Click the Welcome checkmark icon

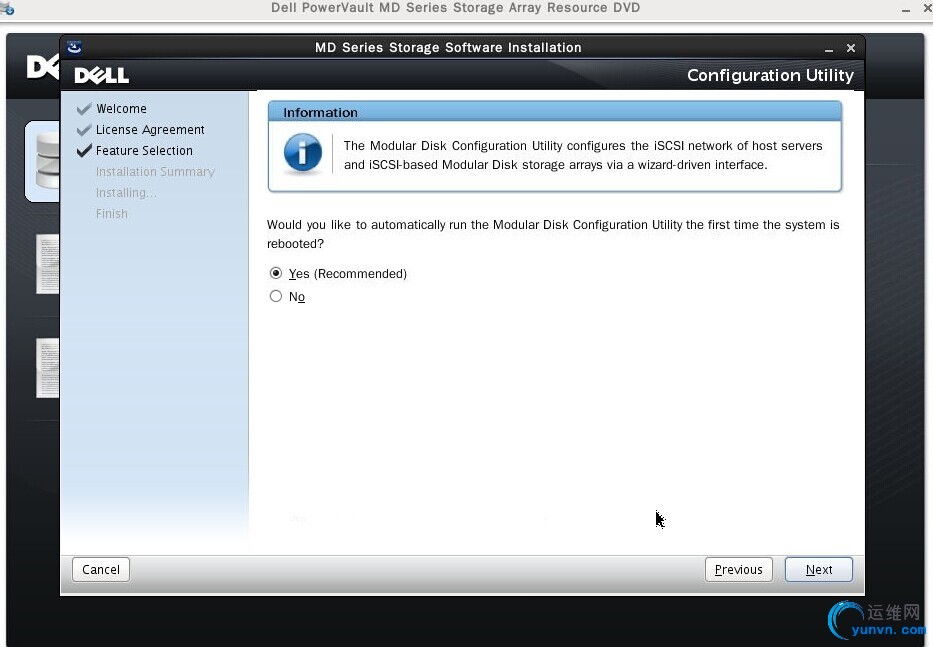tap(84, 109)
